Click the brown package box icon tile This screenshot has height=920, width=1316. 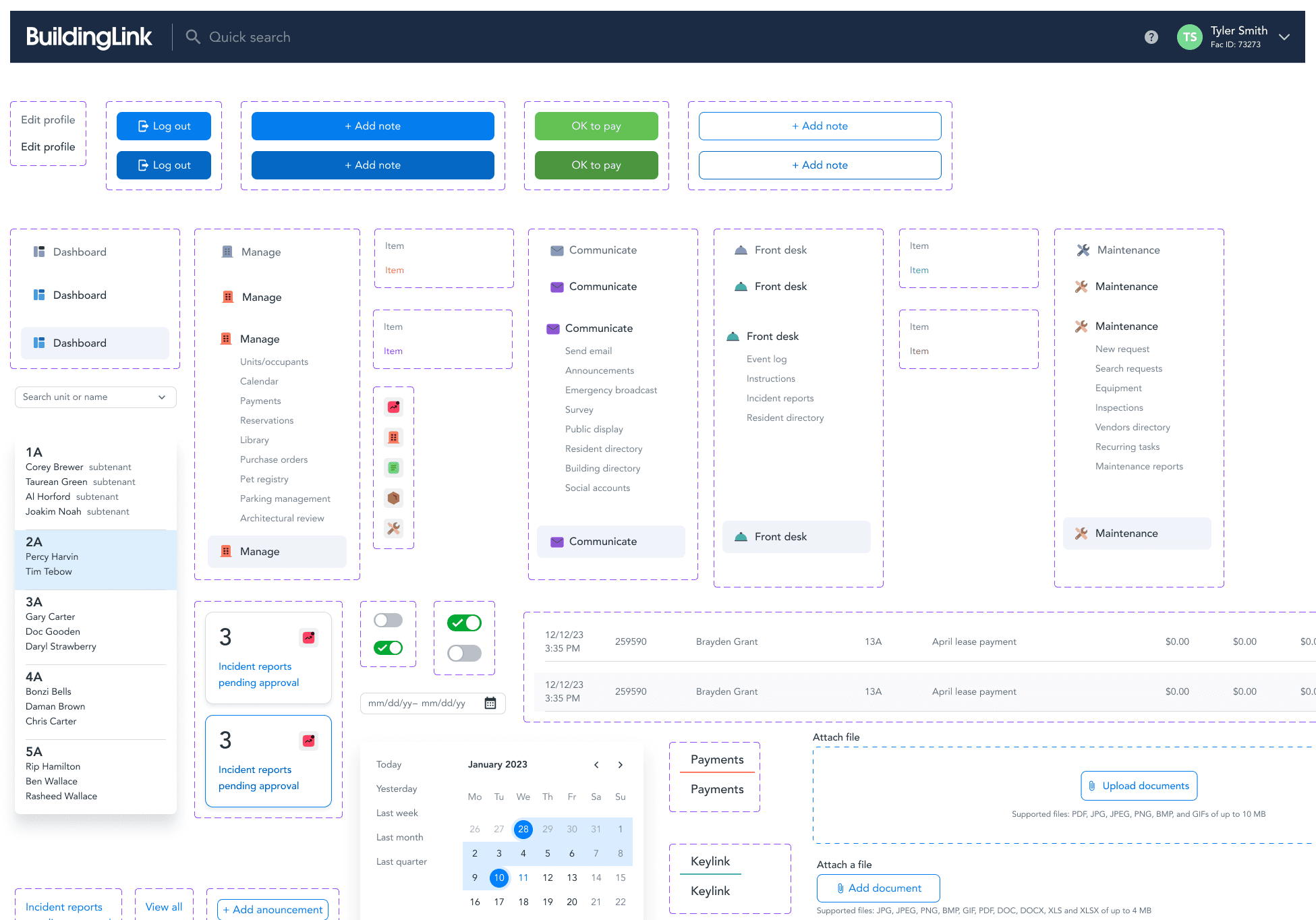point(394,498)
